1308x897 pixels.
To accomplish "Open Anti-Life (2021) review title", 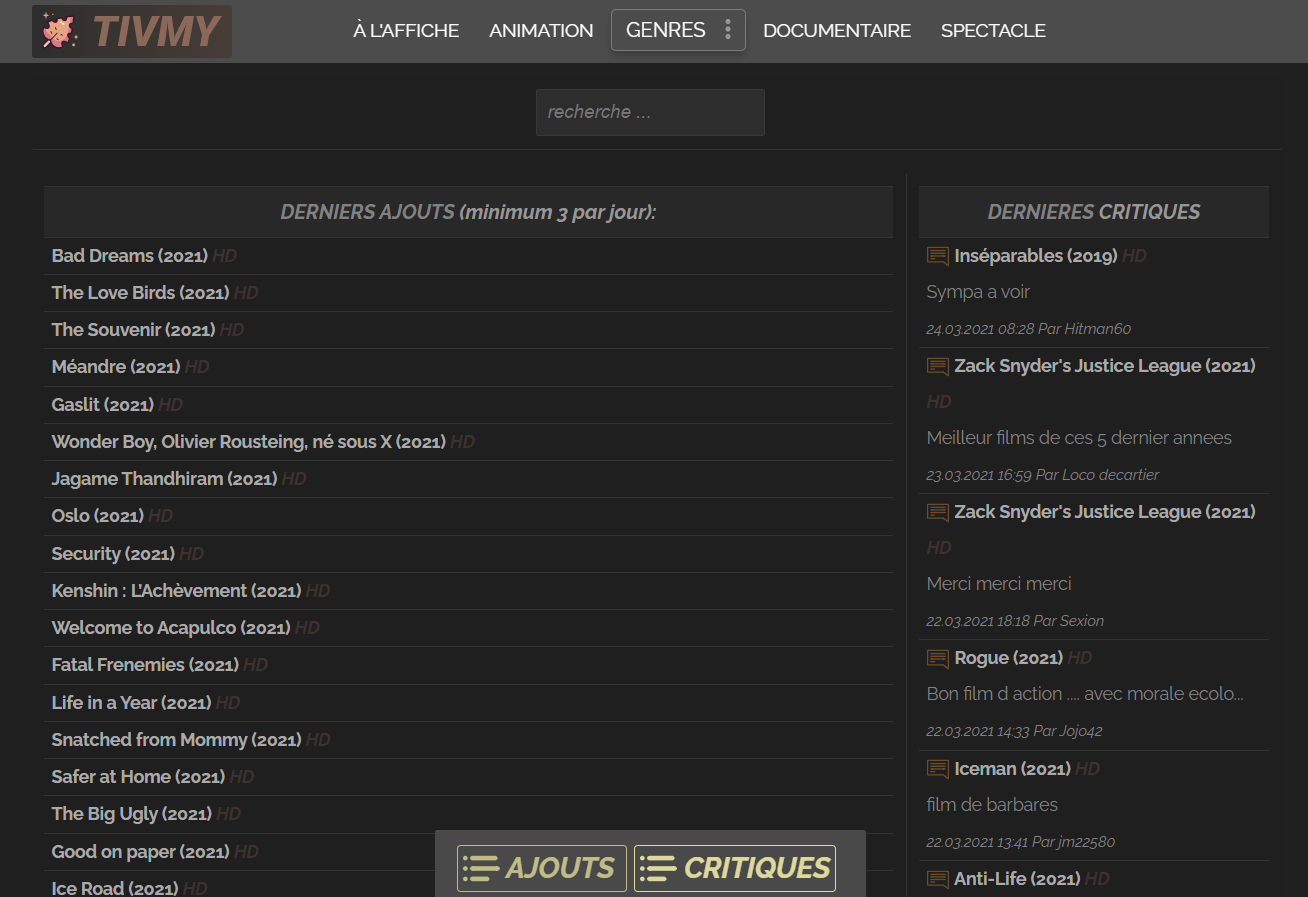I will (1017, 879).
